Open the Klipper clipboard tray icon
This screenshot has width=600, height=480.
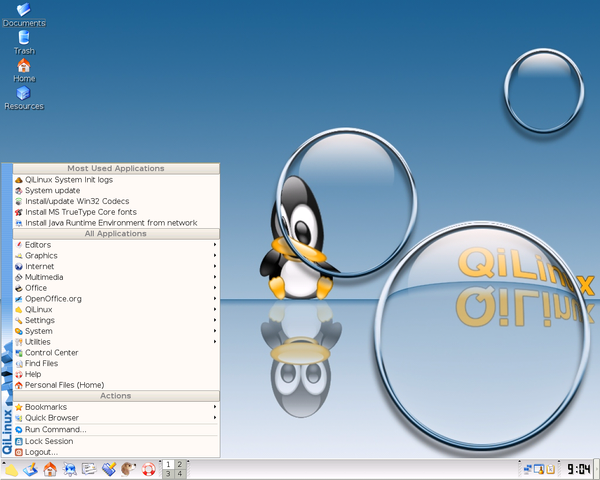coord(550,469)
